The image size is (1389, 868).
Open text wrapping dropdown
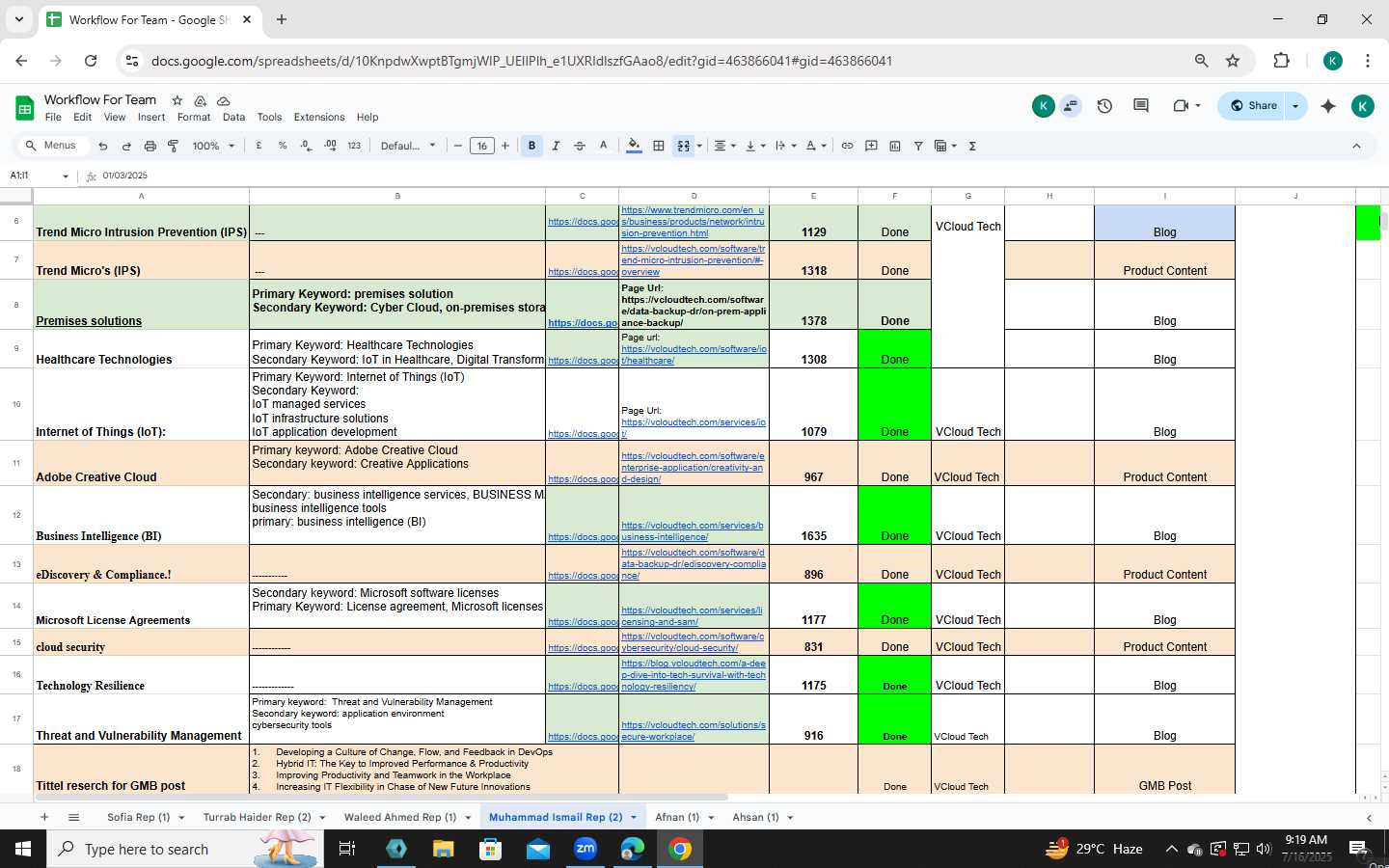coord(786,146)
